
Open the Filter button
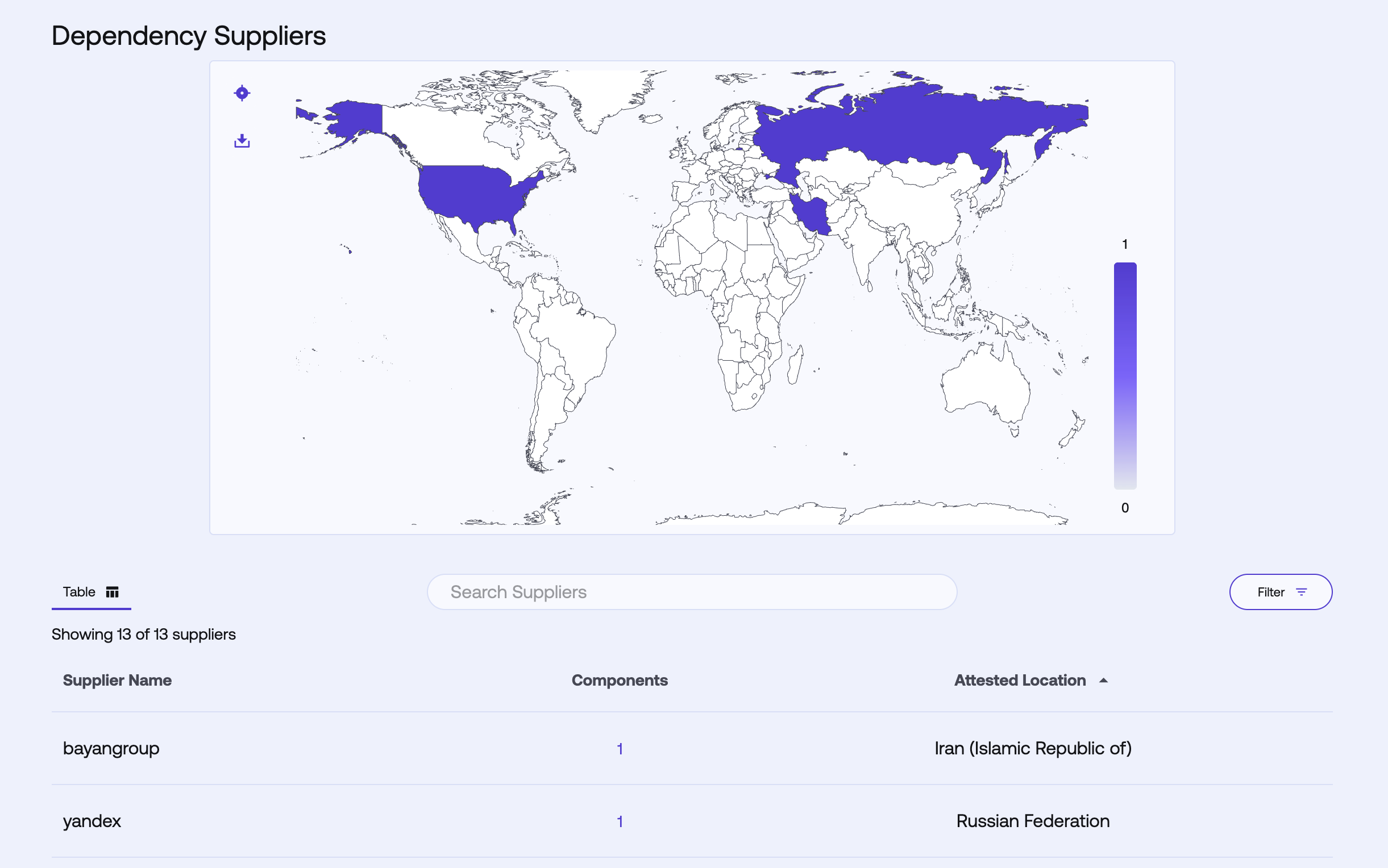[x=1280, y=592]
